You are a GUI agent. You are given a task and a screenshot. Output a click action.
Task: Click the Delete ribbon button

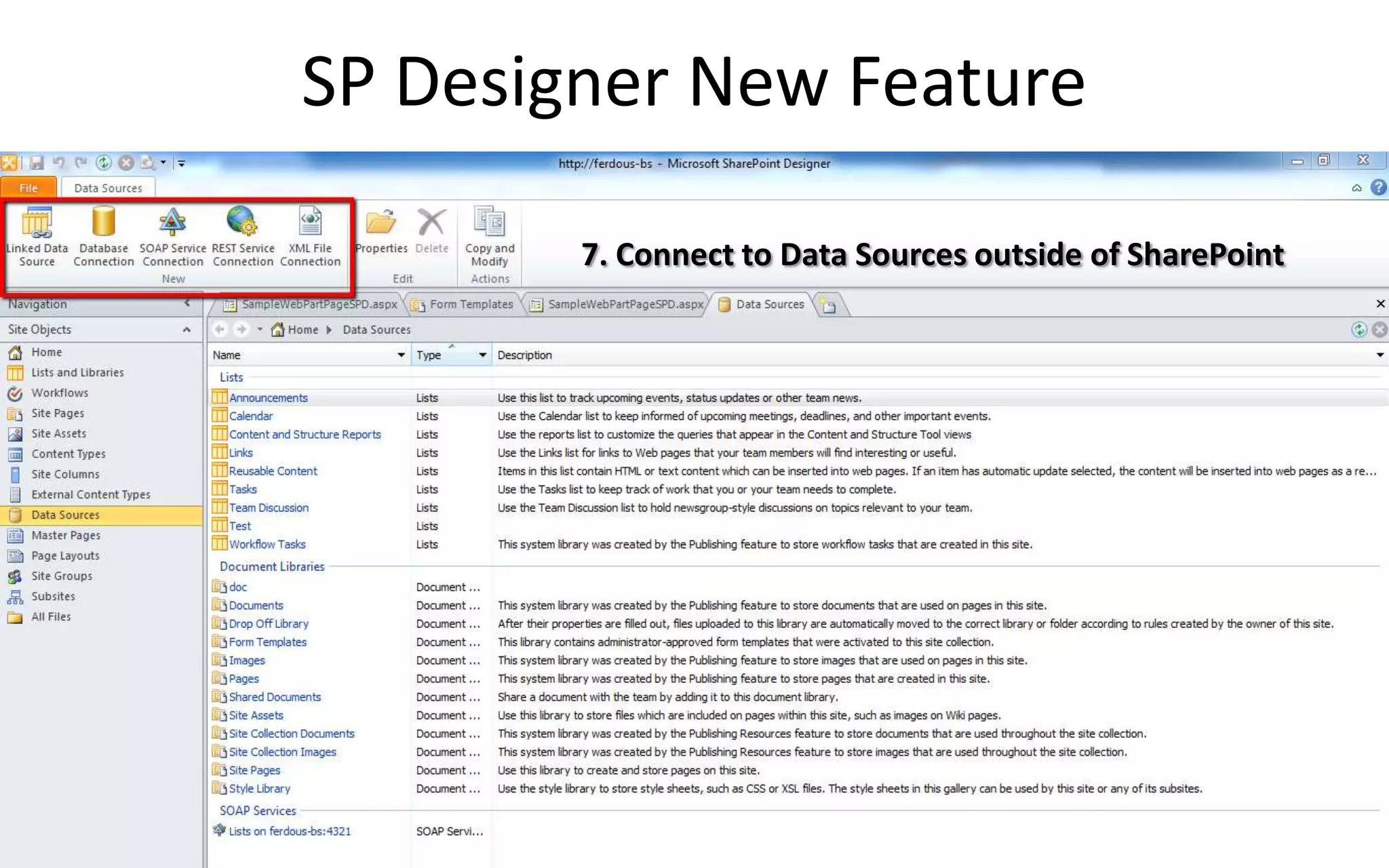tap(431, 231)
